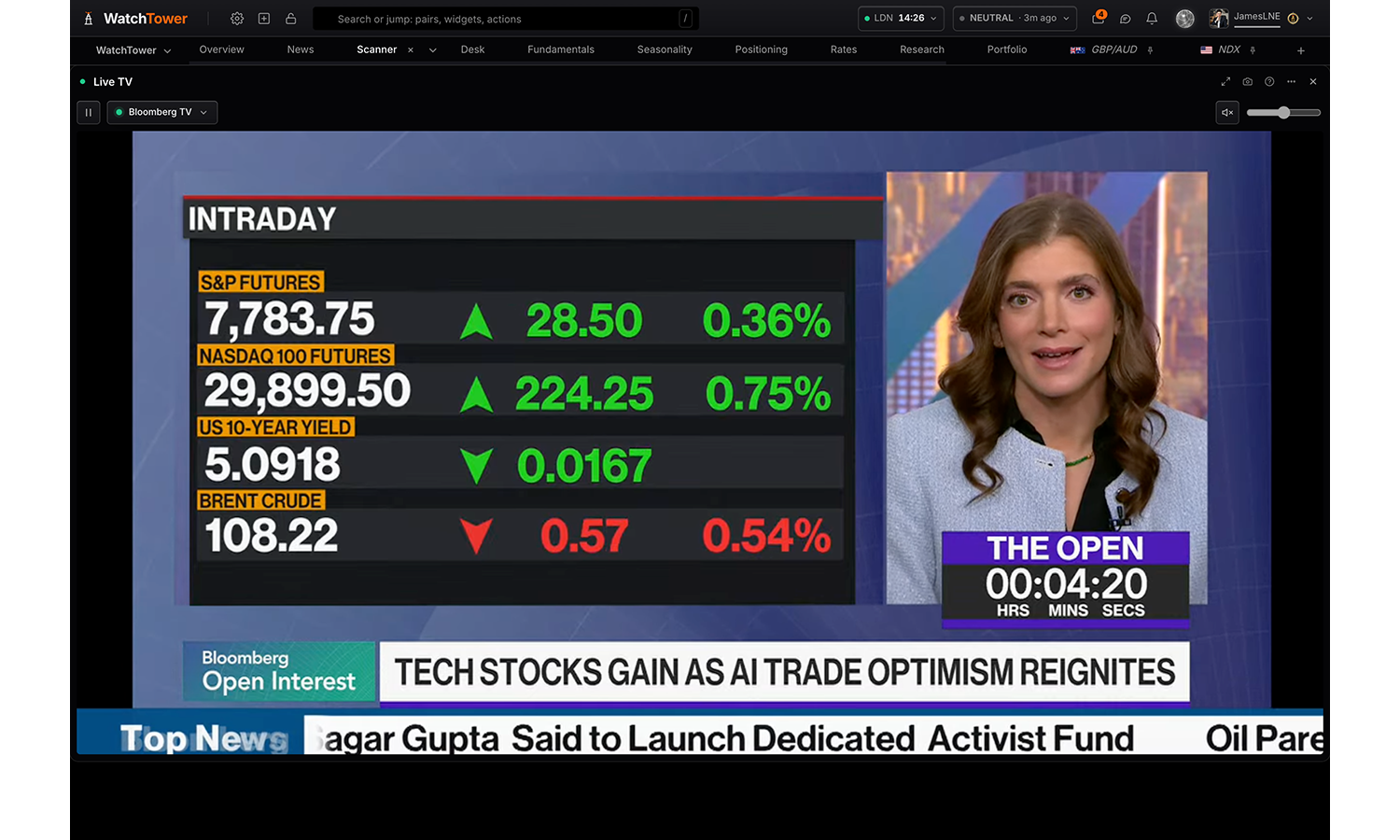
Task: Select the Positioning tab
Action: 762,49
